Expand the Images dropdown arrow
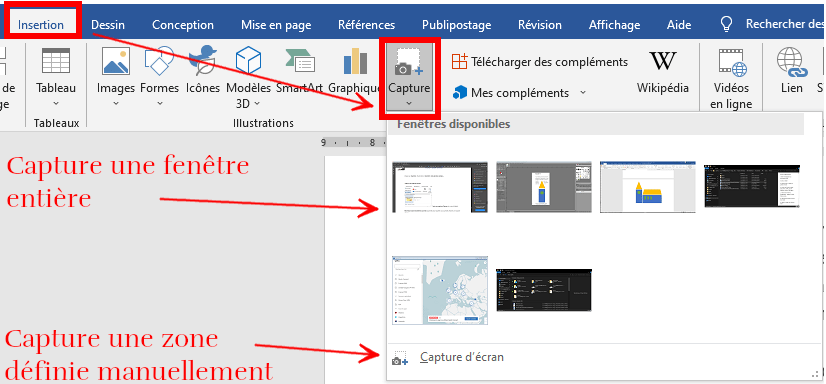This screenshot has height=384, width=826. click(116, 103)
